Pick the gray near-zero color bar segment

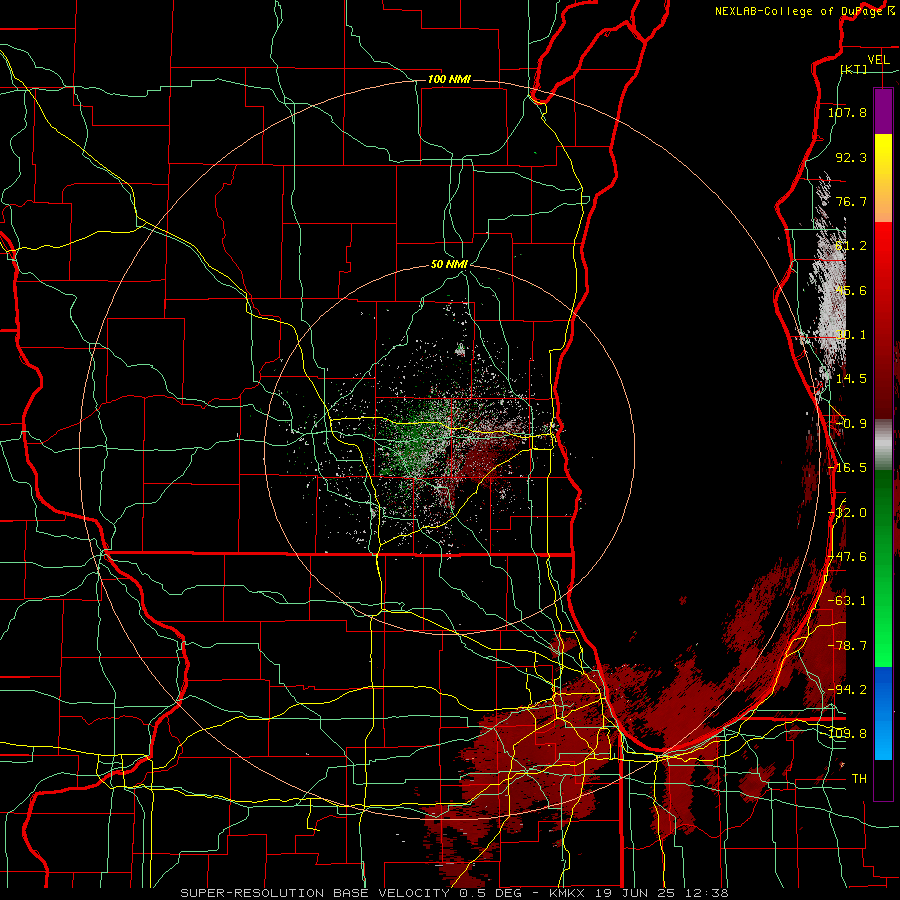coord(883,445)
